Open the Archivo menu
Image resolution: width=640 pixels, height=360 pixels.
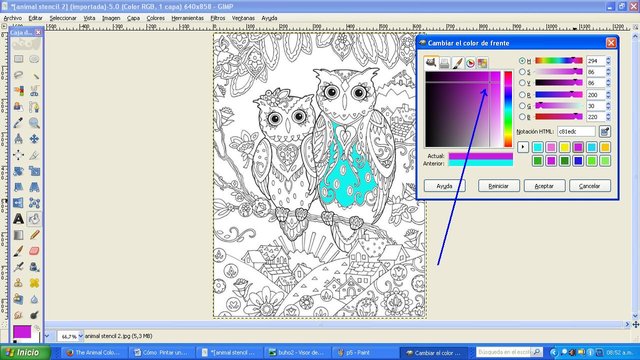click(x=13, y=18)
